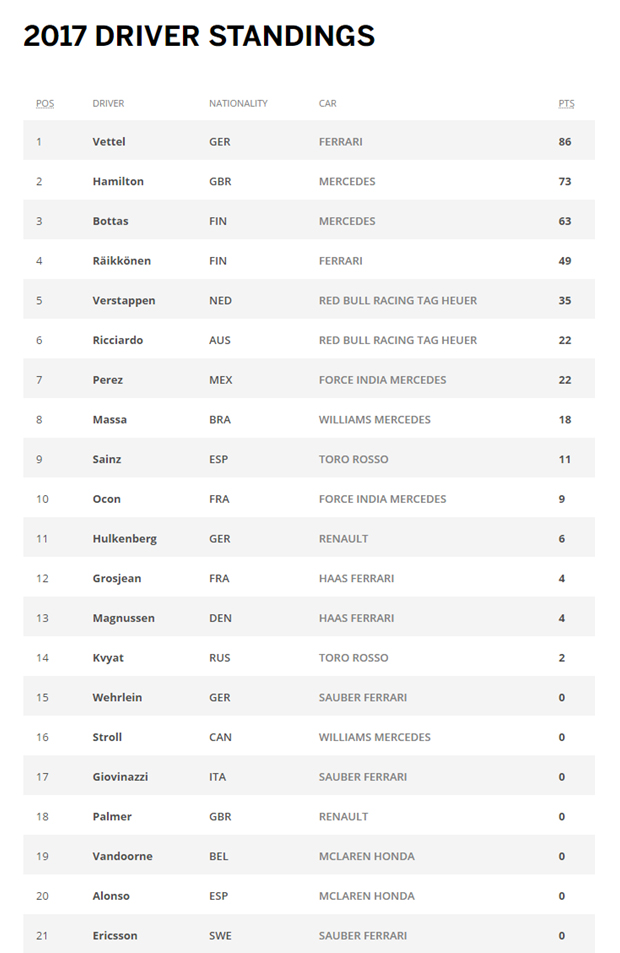
Task: Select Hamilton in the standings
Action: click(x=118, y=182)
